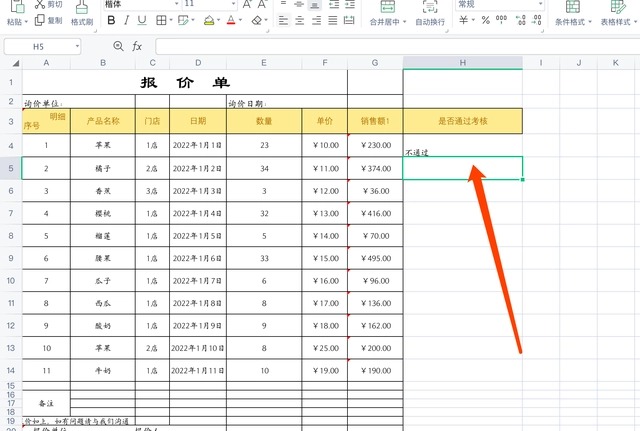
Task: Apply justify alignment
Action: pos(333,20)
